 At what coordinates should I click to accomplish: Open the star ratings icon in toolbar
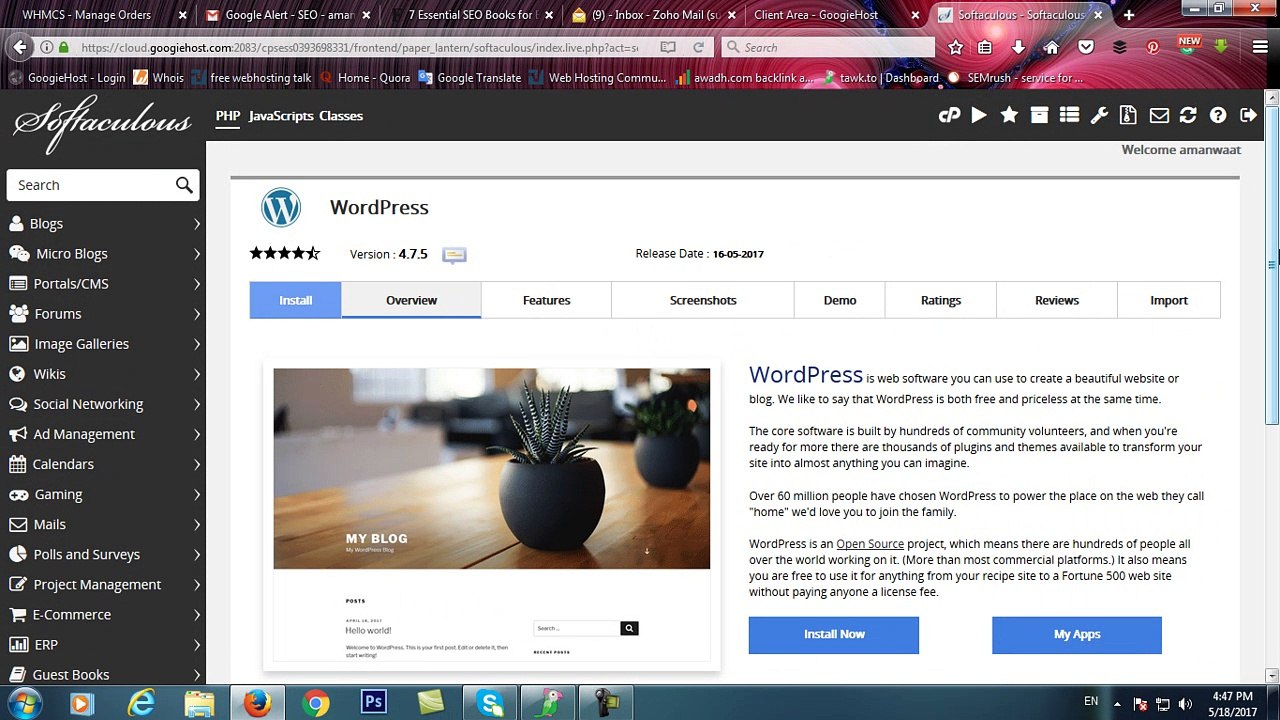(x=1009, y=116)
